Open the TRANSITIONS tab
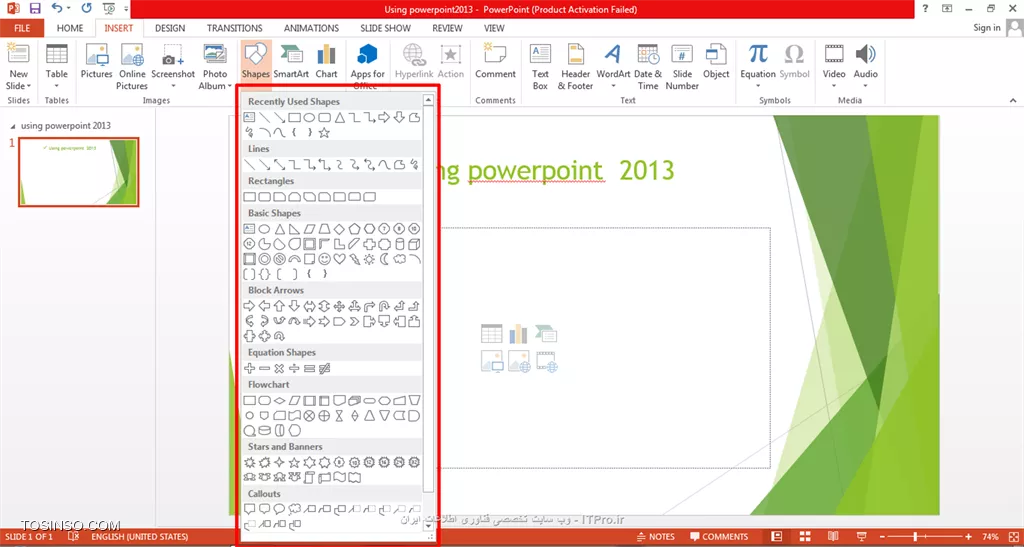 pos(234,28)
